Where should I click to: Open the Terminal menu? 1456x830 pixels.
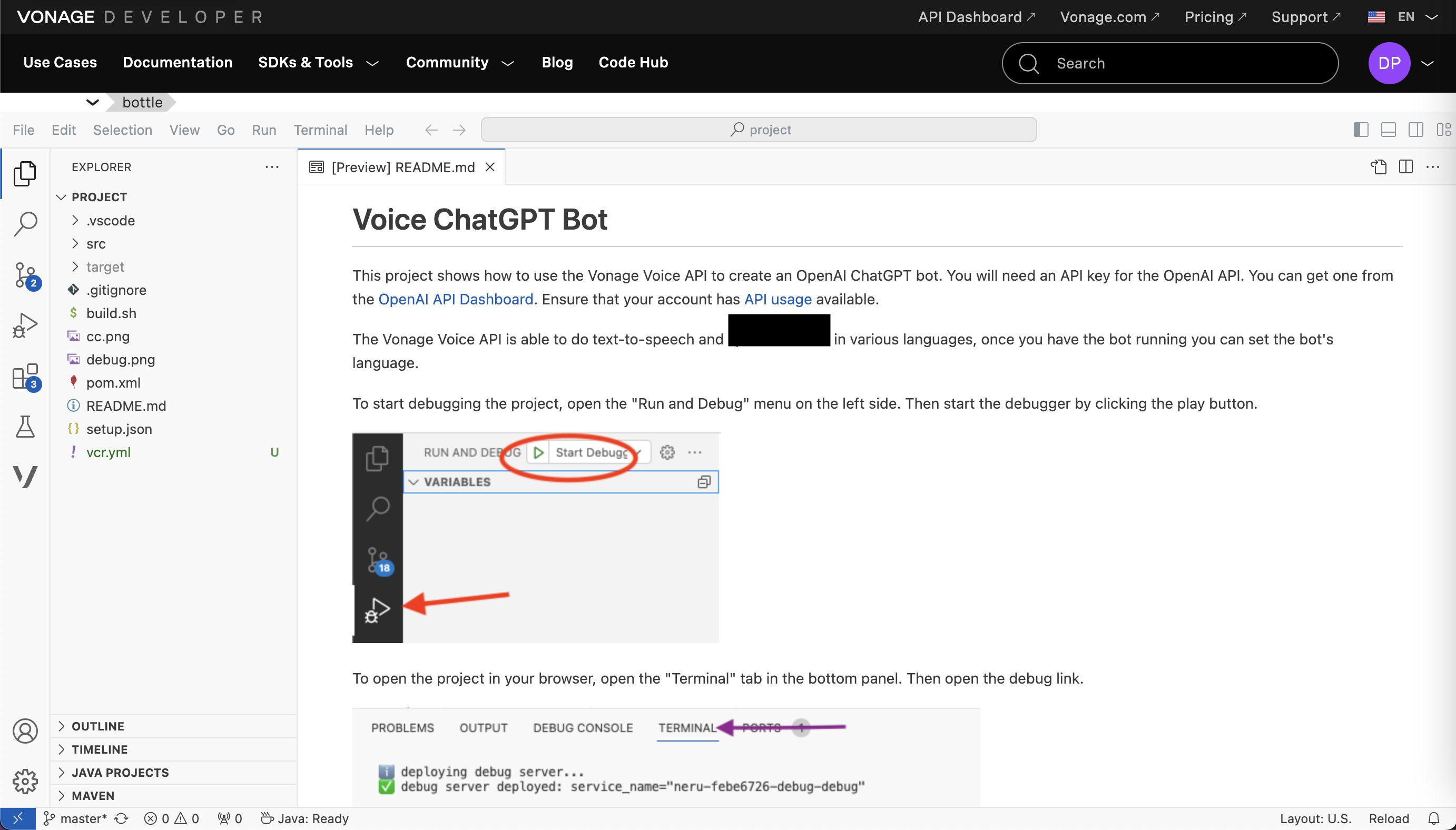[x=320, y=130]
